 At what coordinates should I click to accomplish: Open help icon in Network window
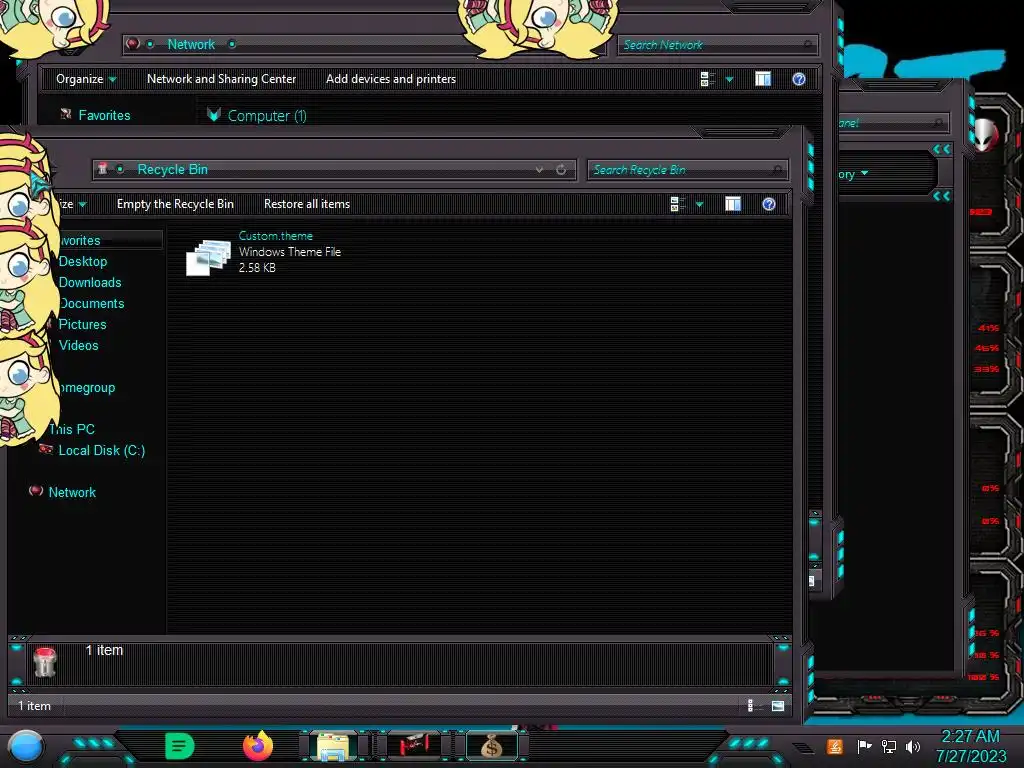(x=799, y=79)
